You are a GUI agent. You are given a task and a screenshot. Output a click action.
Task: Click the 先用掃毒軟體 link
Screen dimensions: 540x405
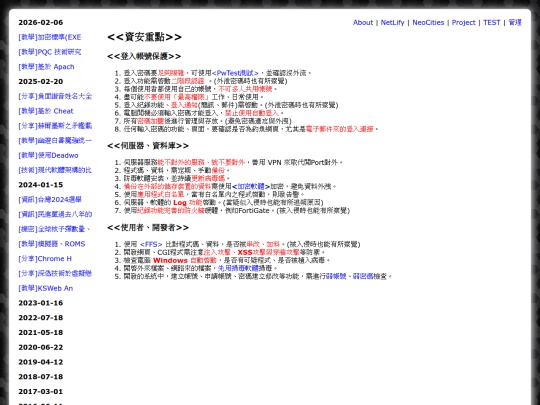[238, 268]
